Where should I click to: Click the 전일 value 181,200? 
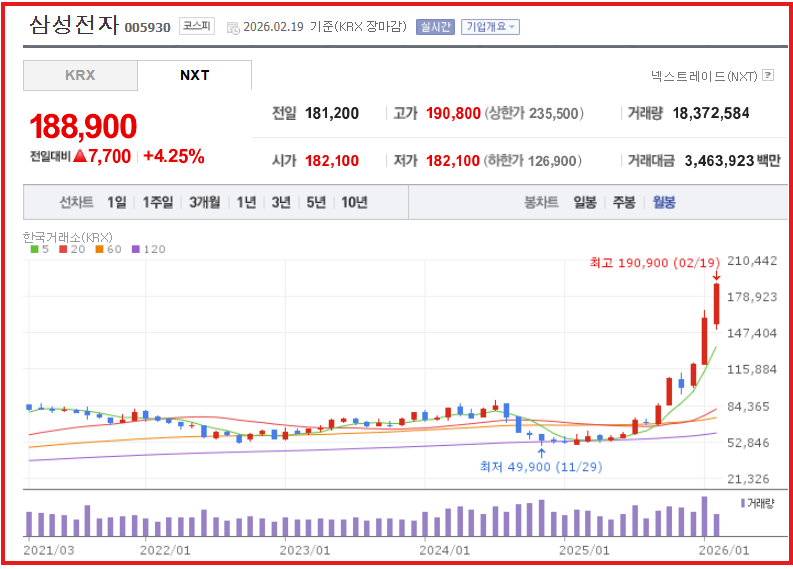(332, 113)
